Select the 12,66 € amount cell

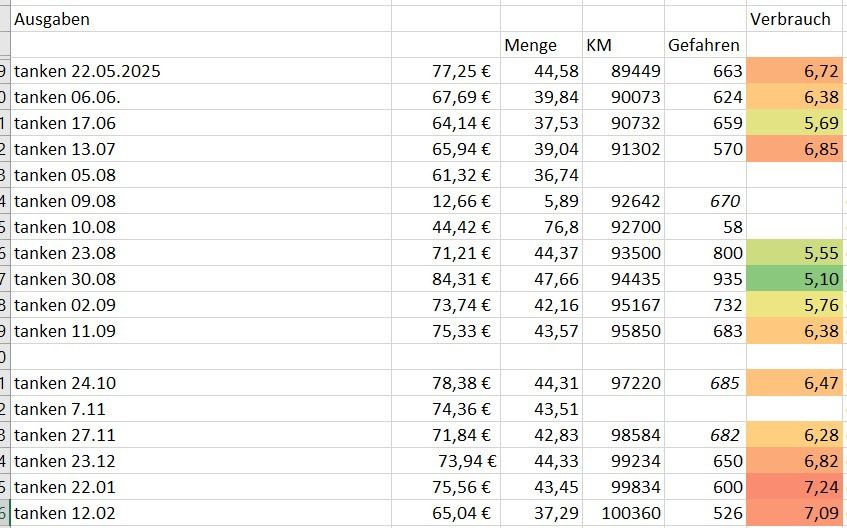click(461, 201)
